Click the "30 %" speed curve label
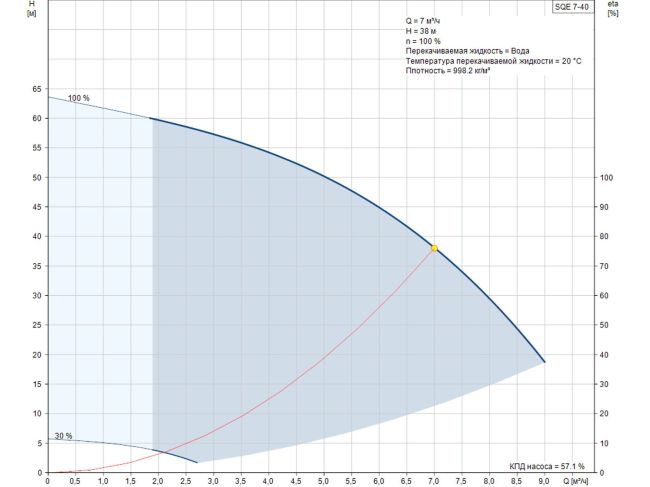The height and width of the screenshot is (487, 650). coord(63,436)
